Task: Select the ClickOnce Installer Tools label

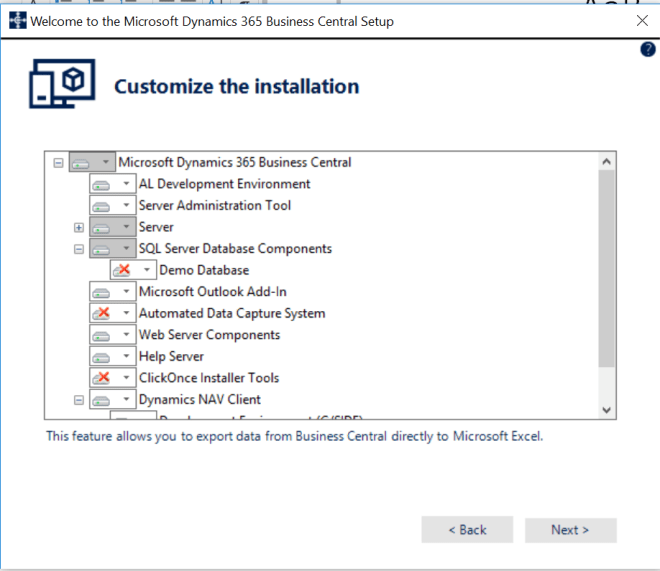Action: [x=209, y=378]
